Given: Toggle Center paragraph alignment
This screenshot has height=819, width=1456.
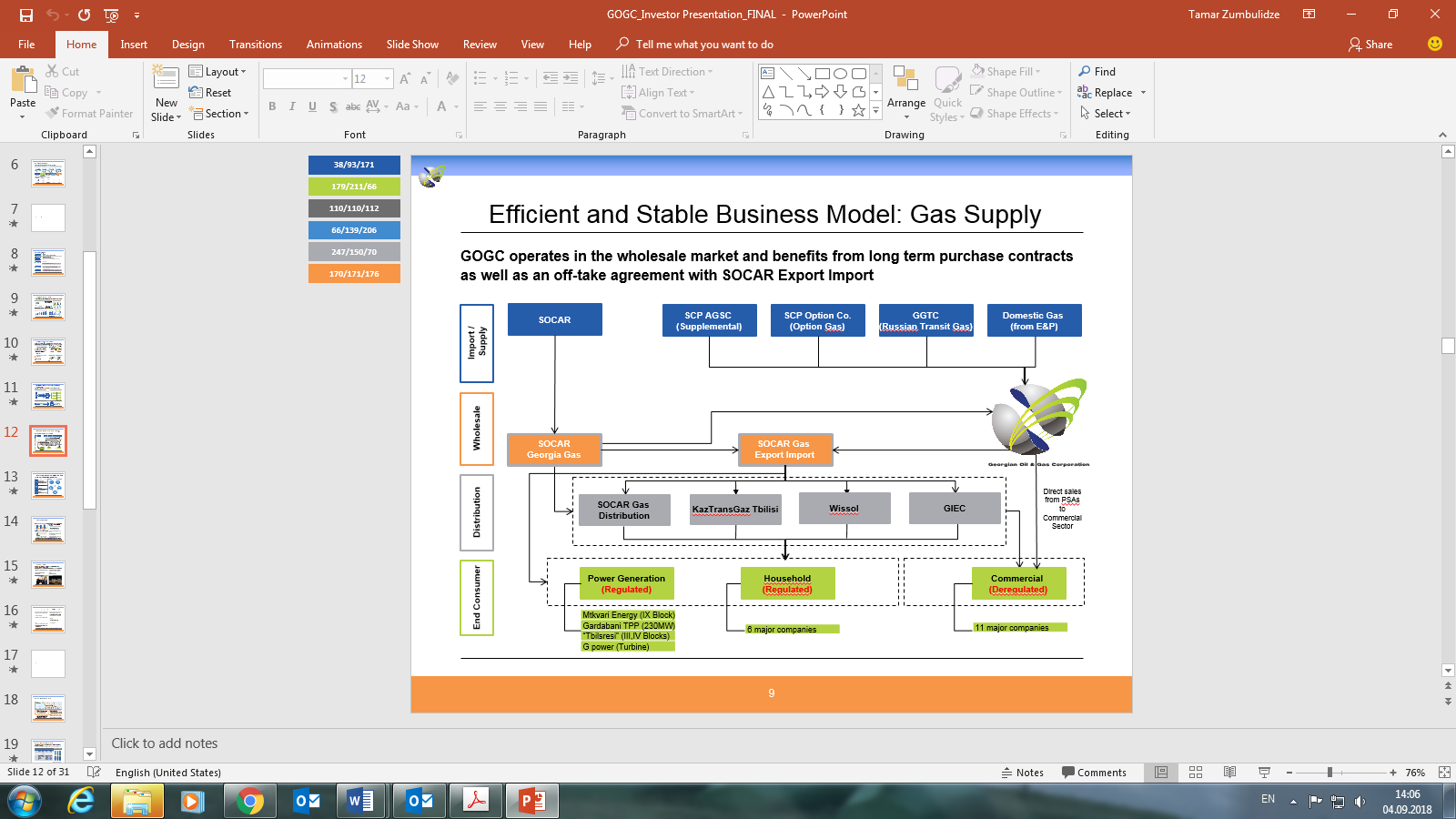Looking at the screenshot, I should point(500,106).
